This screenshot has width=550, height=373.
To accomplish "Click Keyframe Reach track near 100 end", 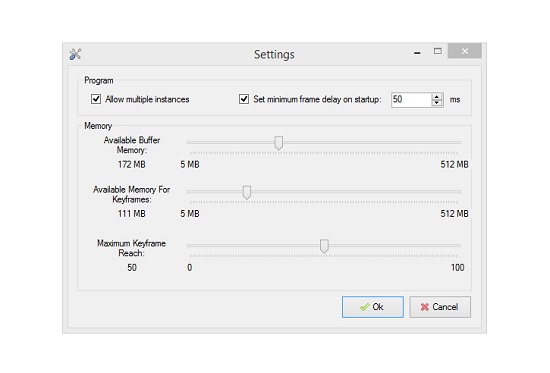I will 452,246.
